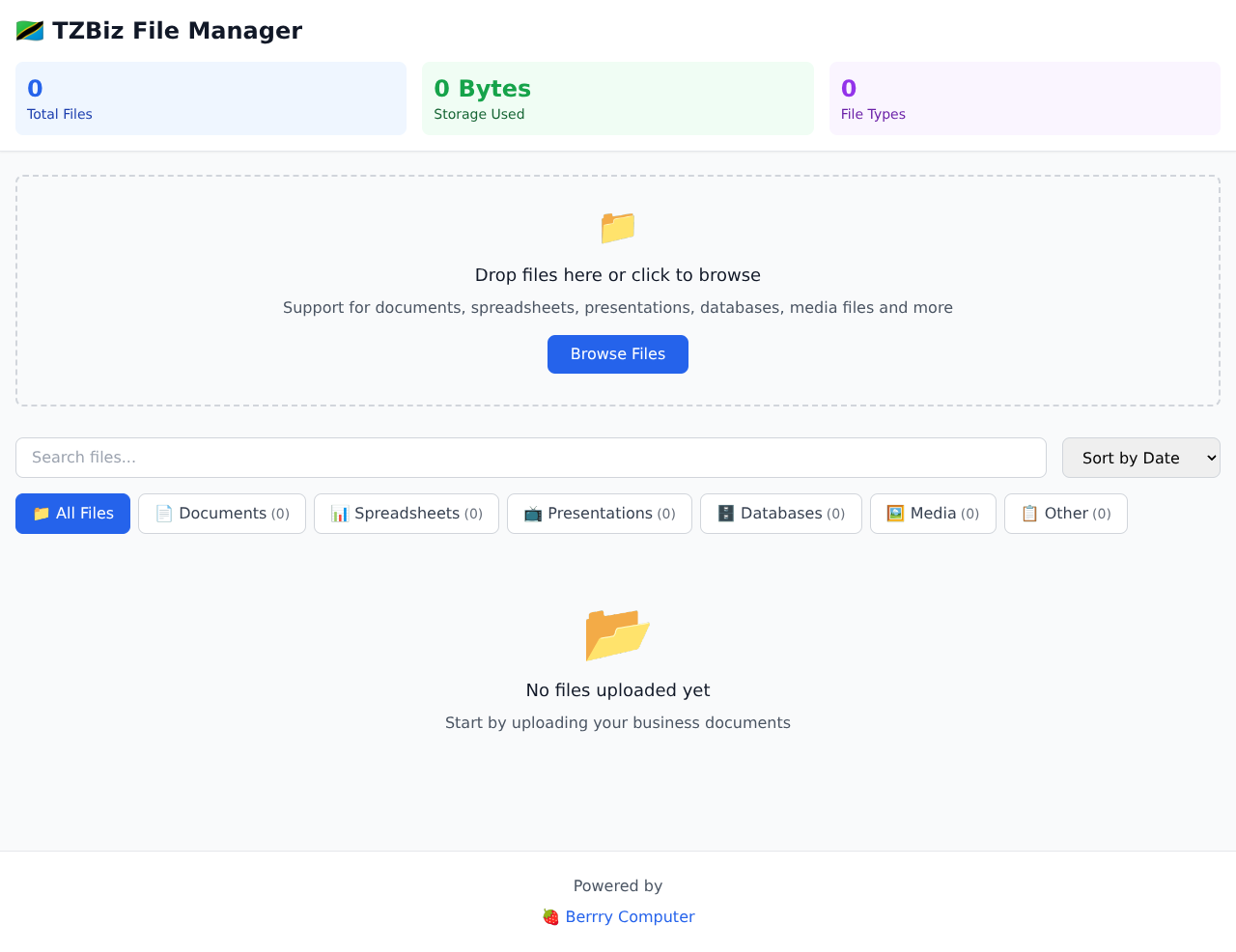Click the document icon on the Documents filter

[x=162, y=513]
